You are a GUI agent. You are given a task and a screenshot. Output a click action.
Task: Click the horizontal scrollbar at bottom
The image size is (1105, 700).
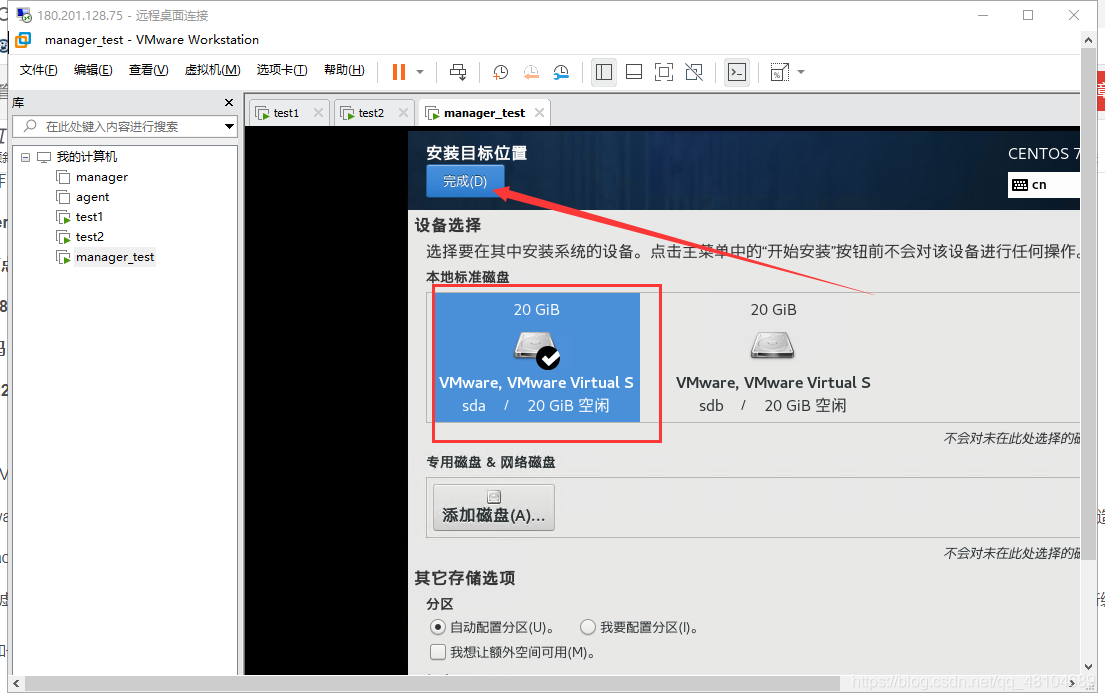coord(432,683)
